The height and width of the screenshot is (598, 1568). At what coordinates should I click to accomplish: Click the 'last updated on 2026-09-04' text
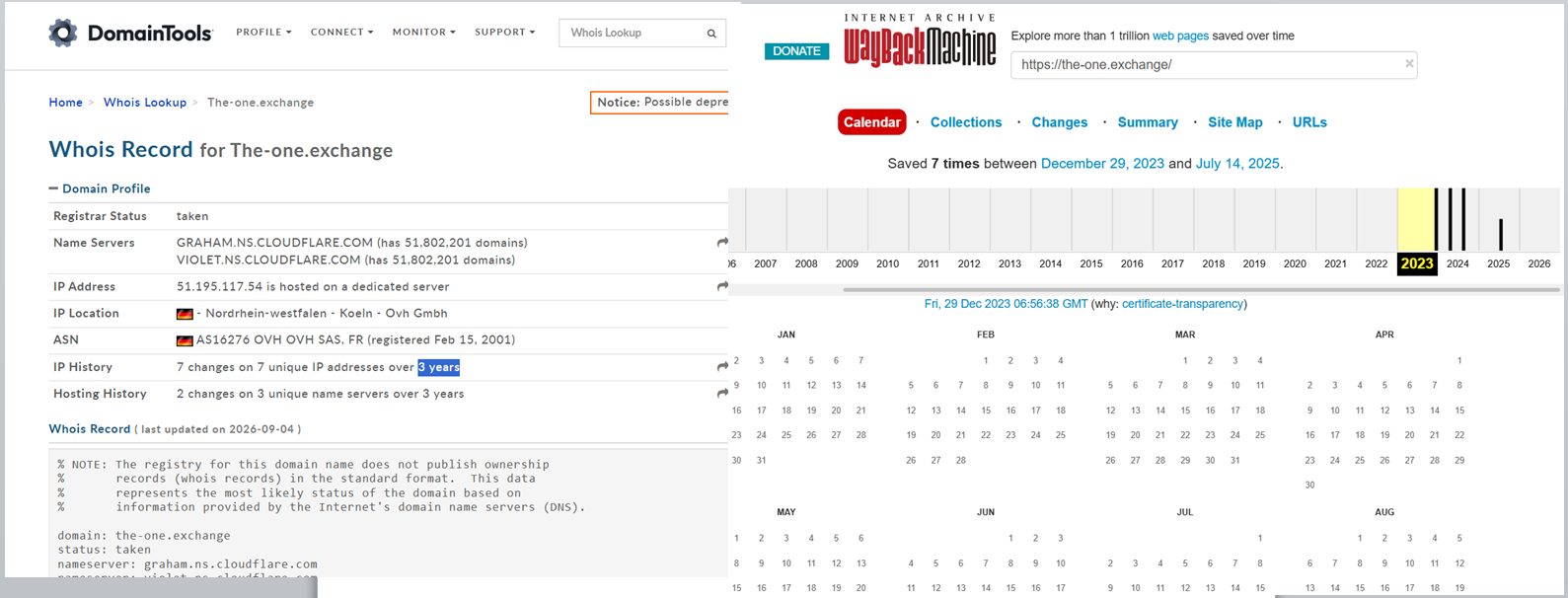[x=218, y=429]
